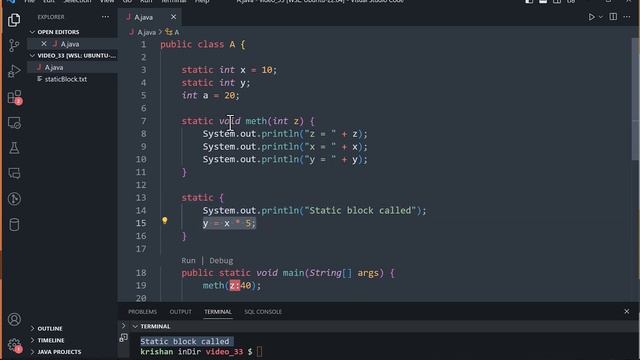Image resolution: width=640 pixels, height=360 pixels.
Task: Click the editor vertical scrollbar
Action: (x=636, y=98)
